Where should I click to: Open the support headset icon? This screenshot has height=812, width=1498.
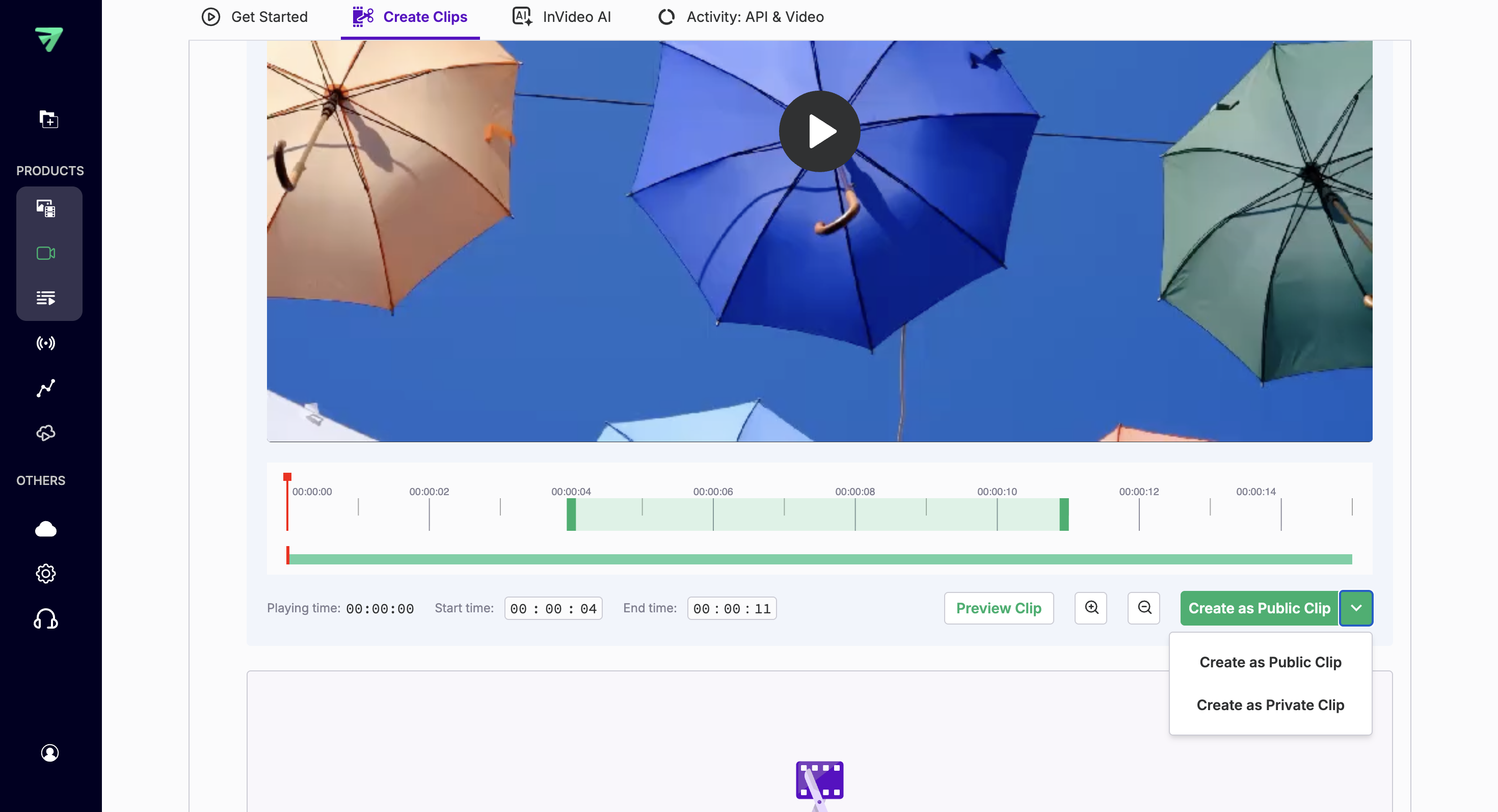pos(46,619)
